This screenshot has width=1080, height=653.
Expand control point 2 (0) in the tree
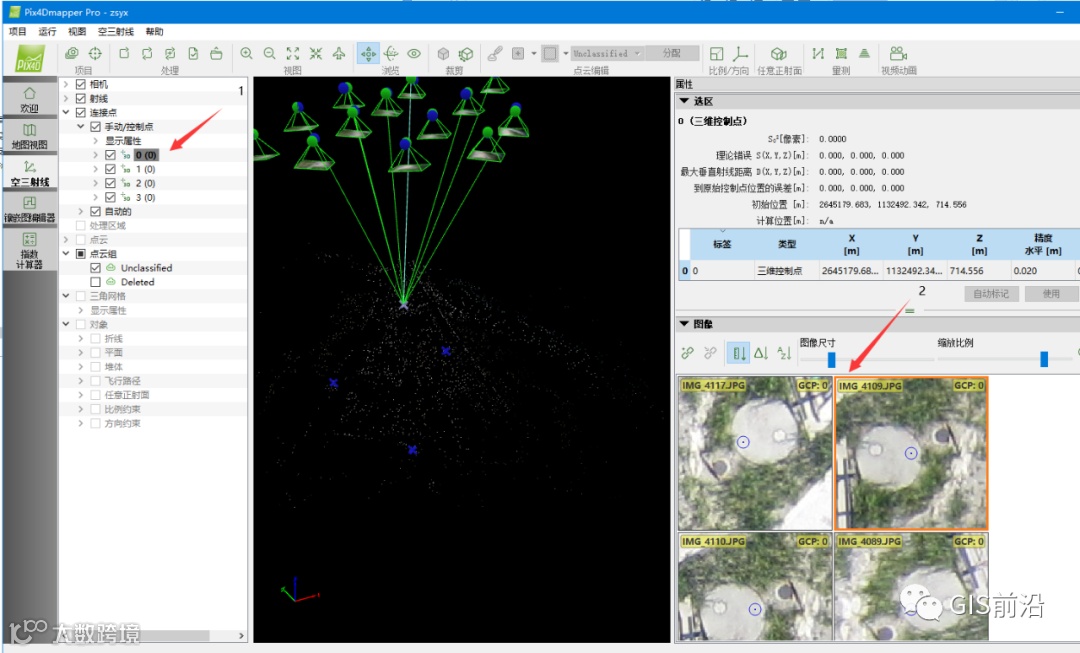tap(96, 184)
